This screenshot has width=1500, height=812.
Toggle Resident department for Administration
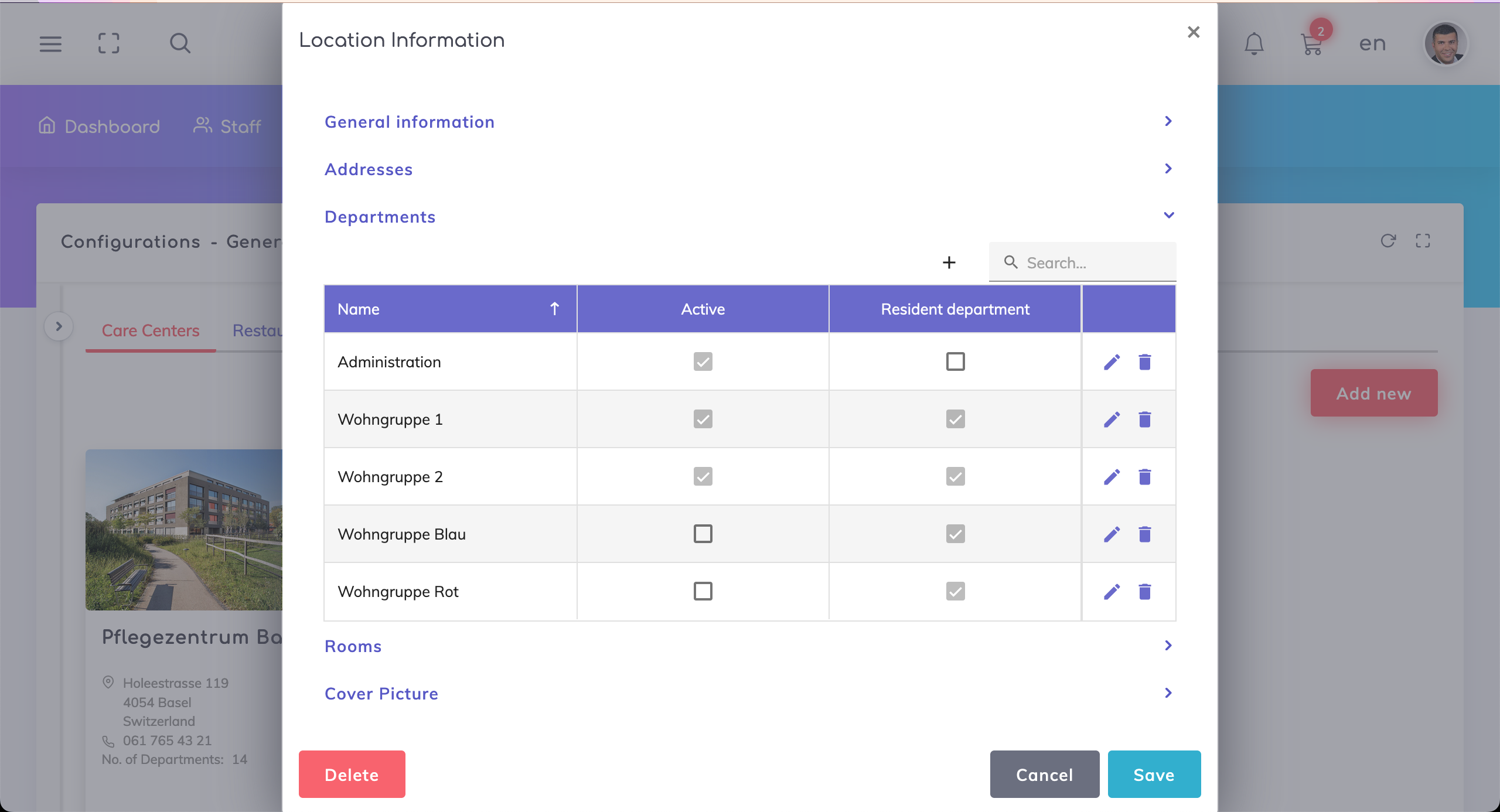955,361
